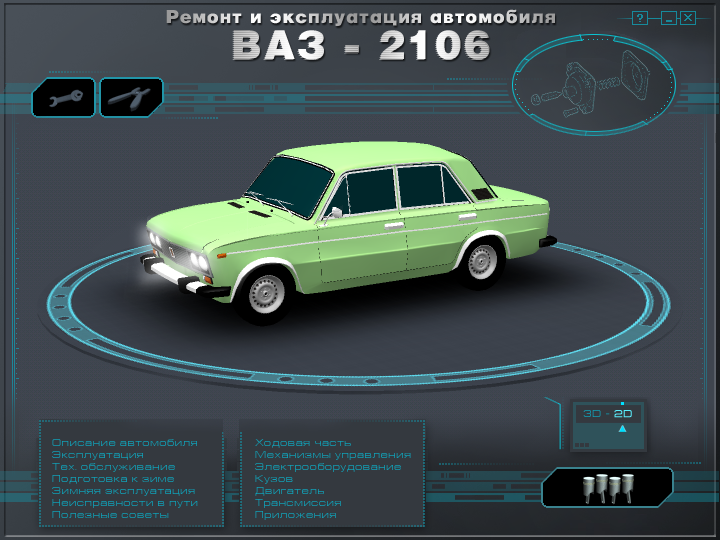Open Зимняя эксплуатация section
720x540 pixels.
click(x=124, y=490)
